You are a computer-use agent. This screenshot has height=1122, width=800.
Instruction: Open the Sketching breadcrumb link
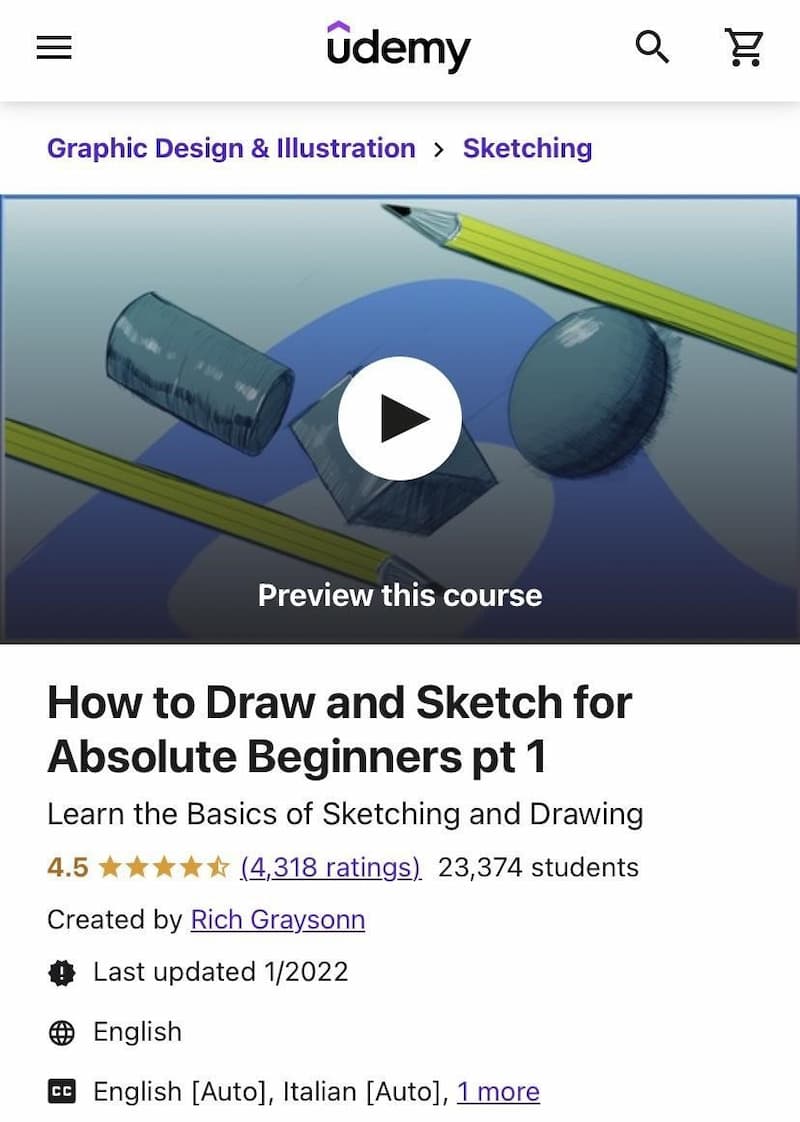(527, 148)
